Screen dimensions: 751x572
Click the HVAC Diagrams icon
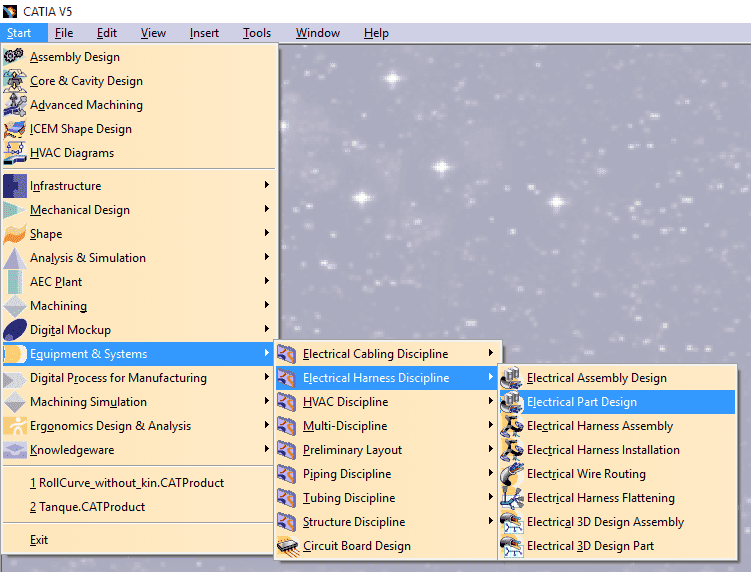coord(14,152)
